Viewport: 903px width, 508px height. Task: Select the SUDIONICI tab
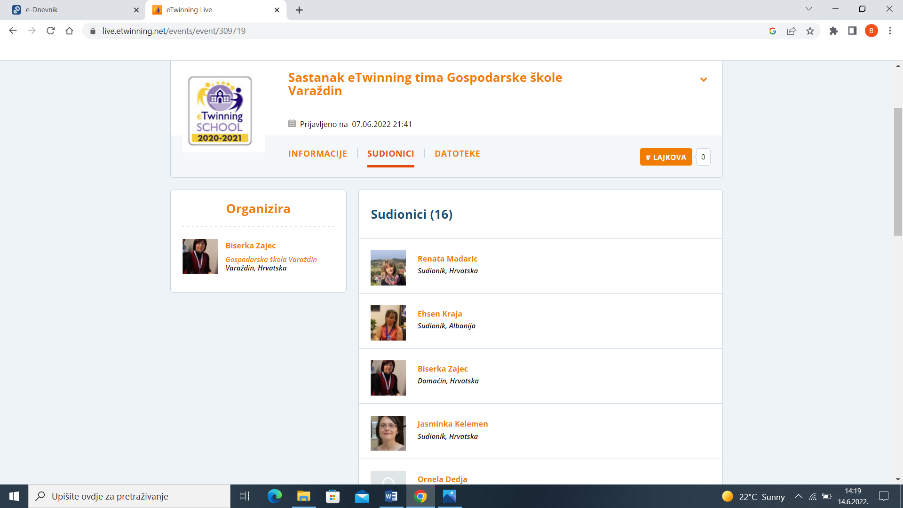390,154
